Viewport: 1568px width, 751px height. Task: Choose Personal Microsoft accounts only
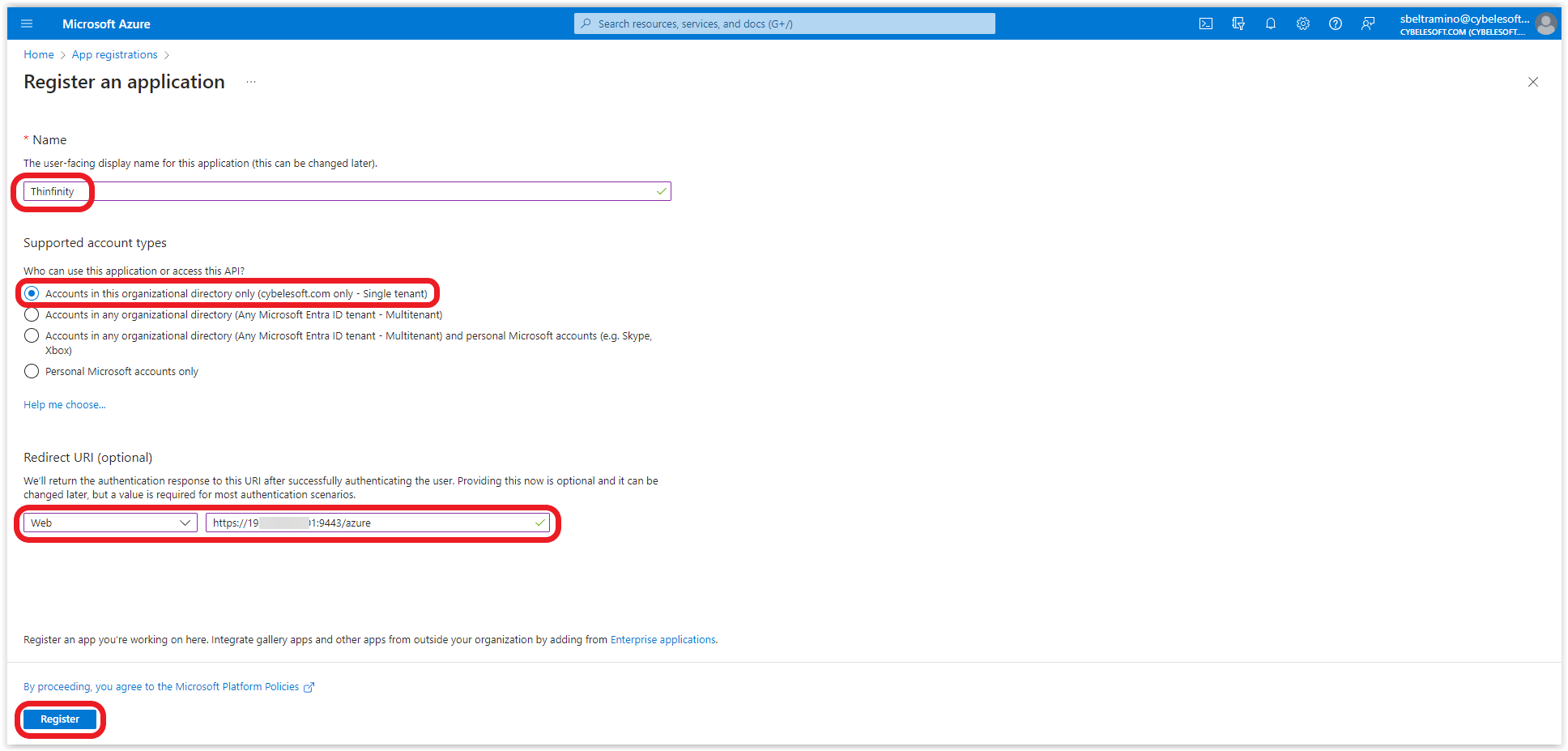[32, 371]
